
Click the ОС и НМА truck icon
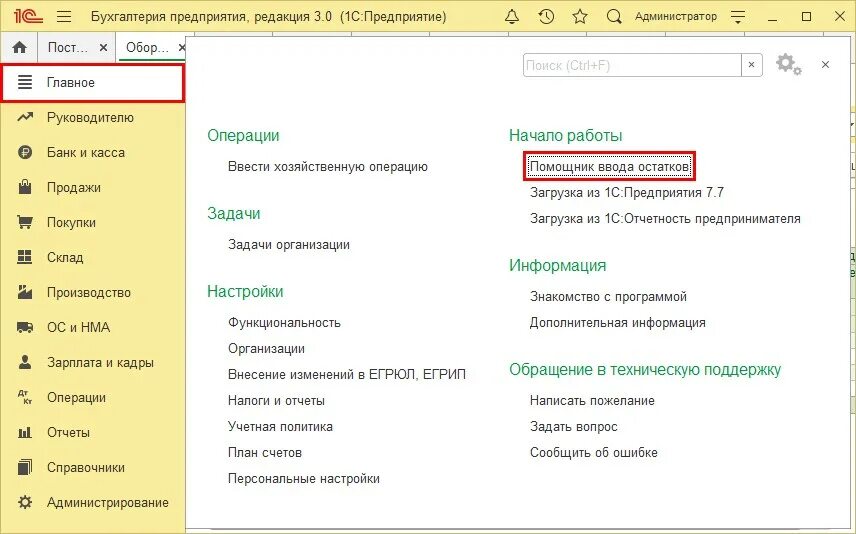(x=25, y=327)
